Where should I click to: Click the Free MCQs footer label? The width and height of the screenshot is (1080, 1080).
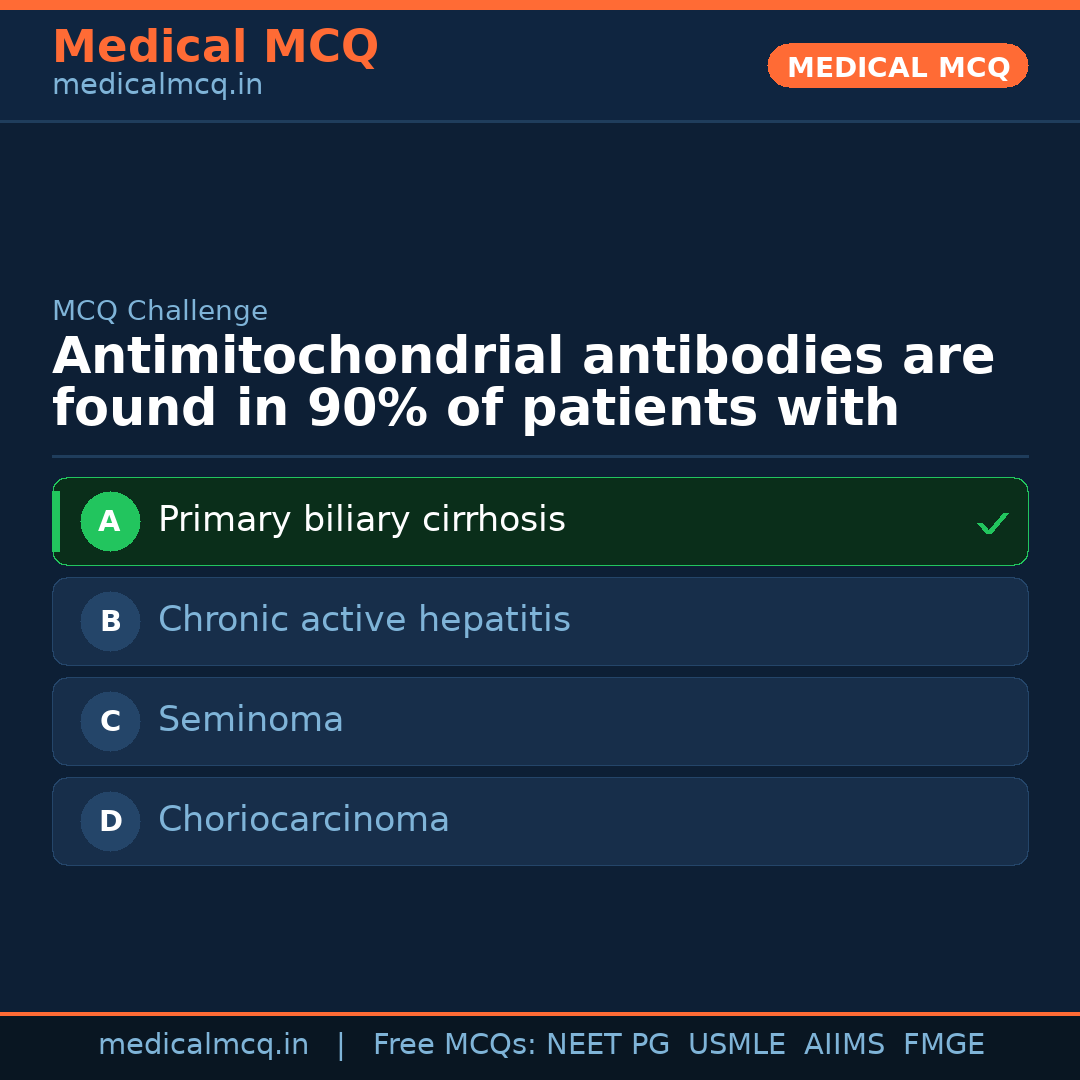pos(455,1045)
